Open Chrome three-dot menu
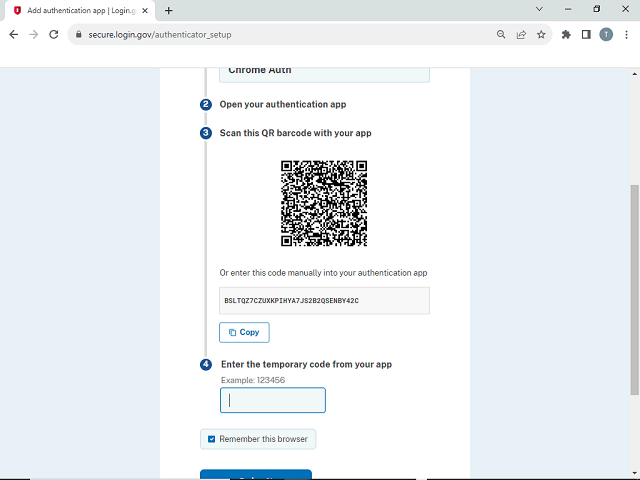 tap(626, 35)
